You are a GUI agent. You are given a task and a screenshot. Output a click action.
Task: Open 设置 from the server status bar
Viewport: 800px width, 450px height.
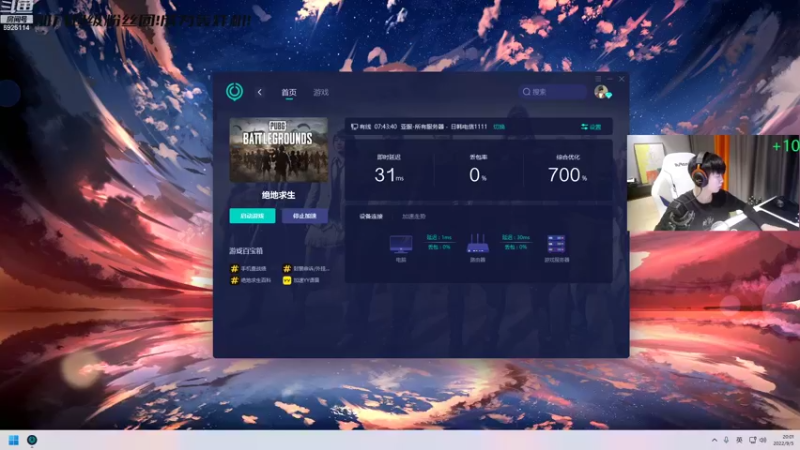click(591, 127)
